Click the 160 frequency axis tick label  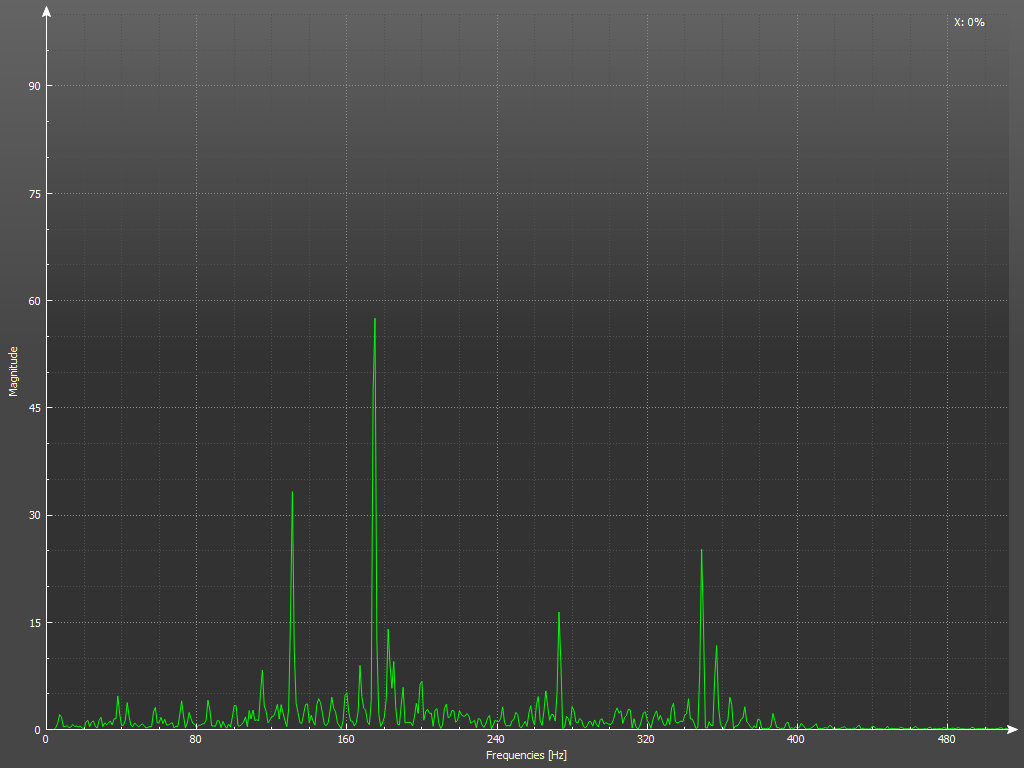[346, 741]
